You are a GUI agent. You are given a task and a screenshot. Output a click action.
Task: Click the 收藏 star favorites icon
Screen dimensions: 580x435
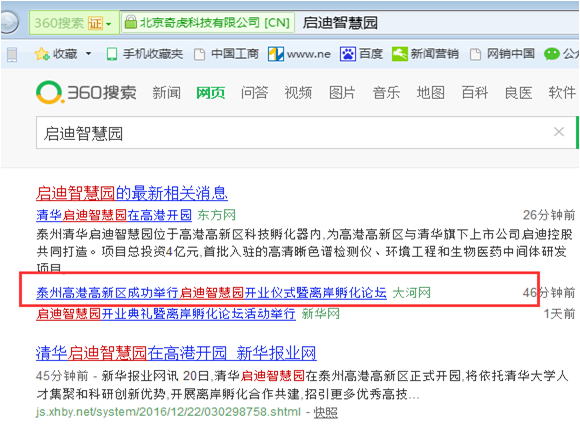tap(42, 54)
